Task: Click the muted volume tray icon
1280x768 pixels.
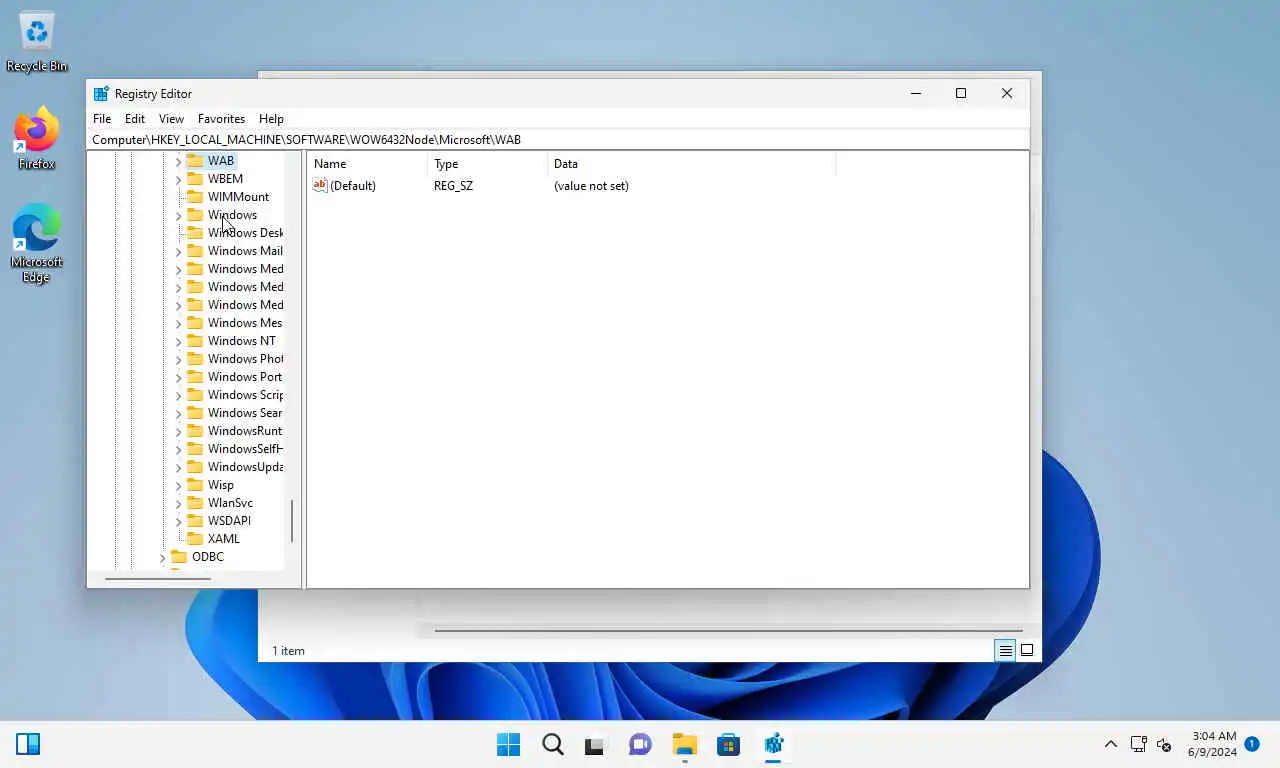Action: tap(1164, 744)
